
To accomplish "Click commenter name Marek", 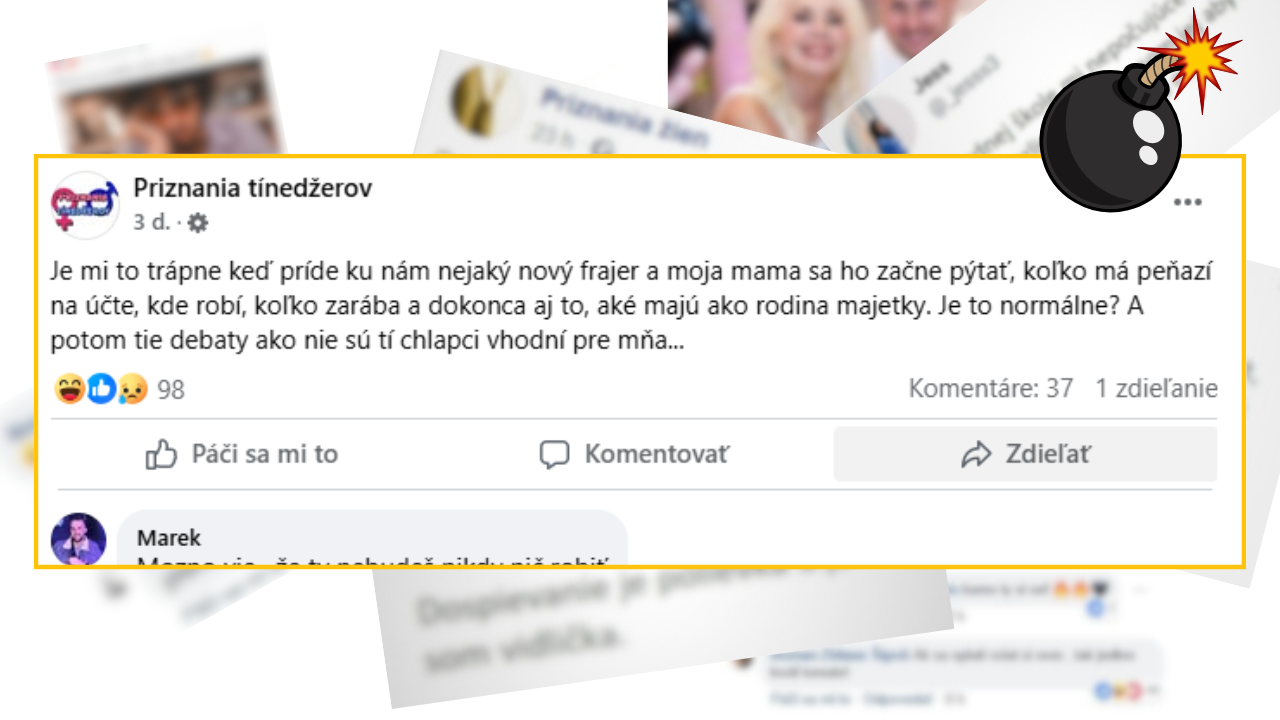I will tap(169, 537).
